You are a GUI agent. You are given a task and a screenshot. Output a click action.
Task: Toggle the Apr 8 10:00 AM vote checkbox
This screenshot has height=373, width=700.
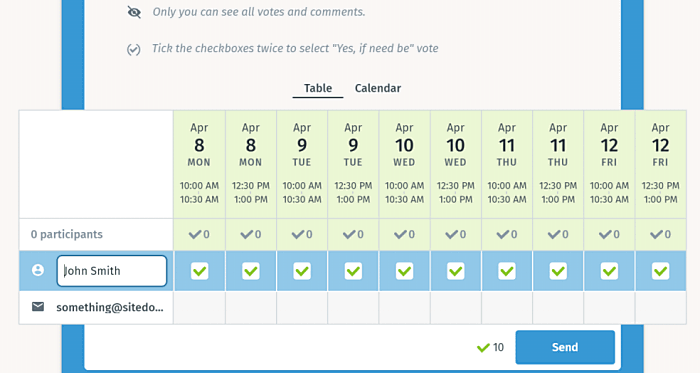[x=200, y=271]
